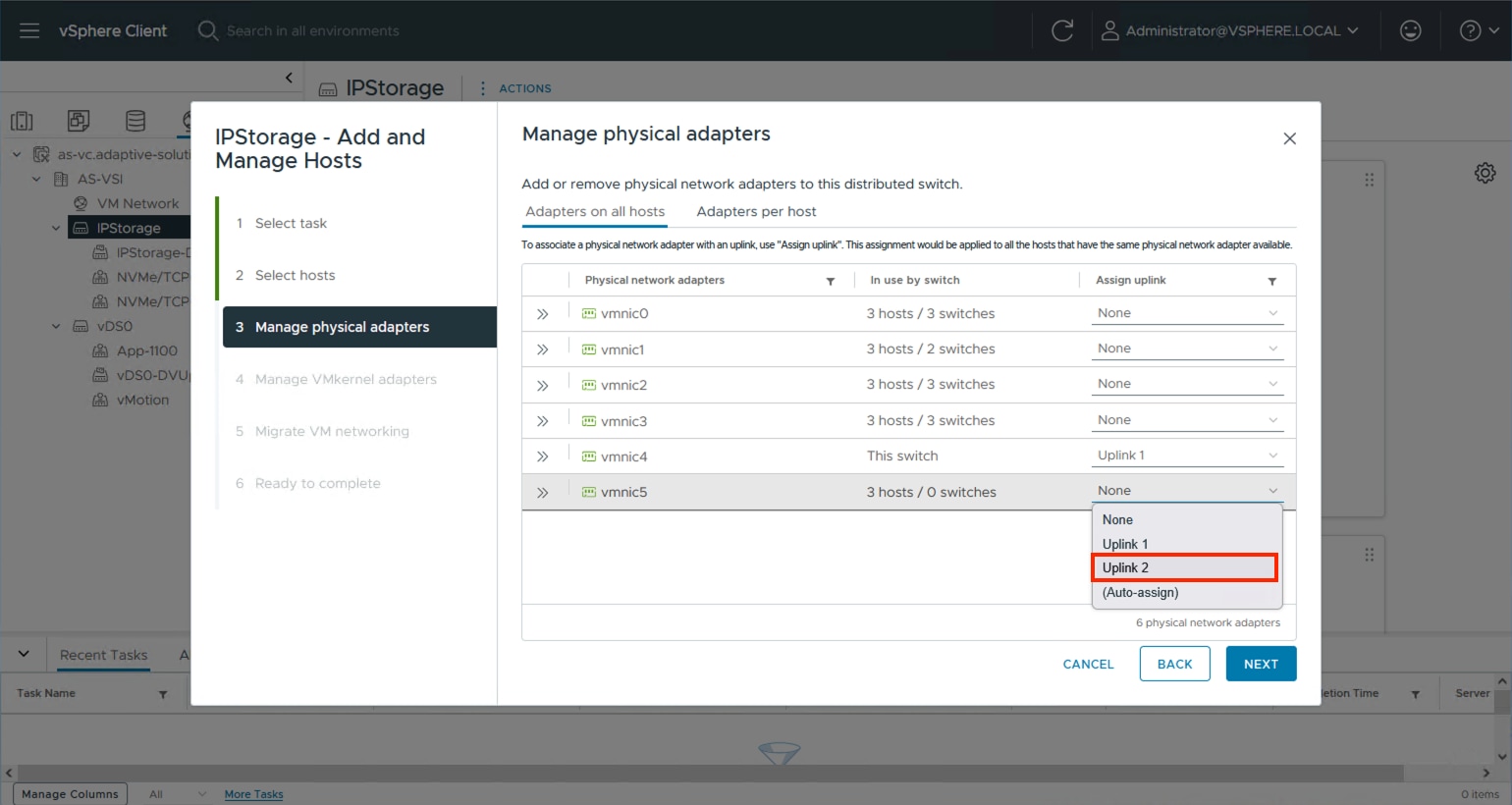Click the search magnifier icon
Screen dimensions: 1512x805
click(207, 30)
